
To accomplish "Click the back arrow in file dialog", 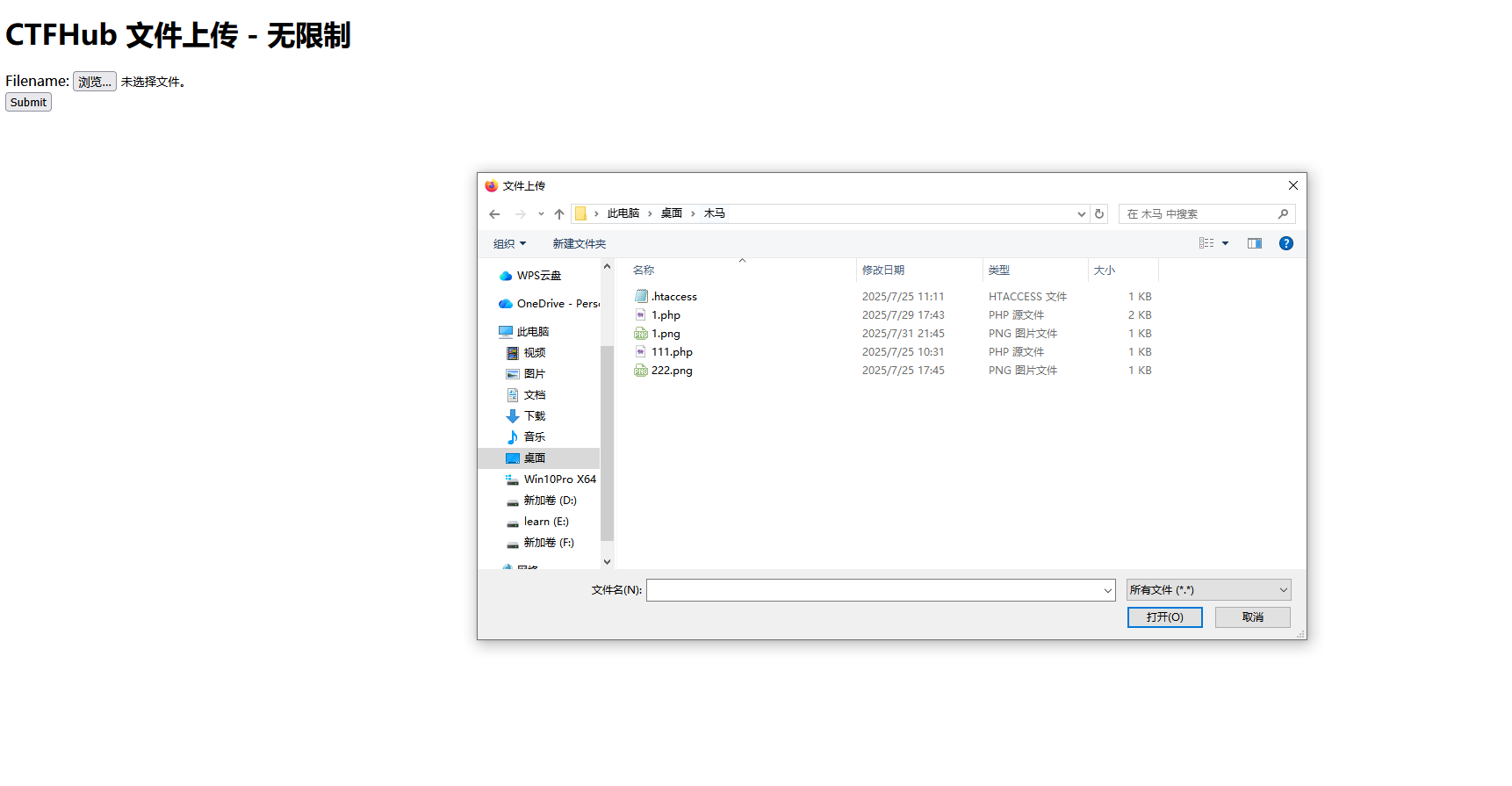I will 494,214.
